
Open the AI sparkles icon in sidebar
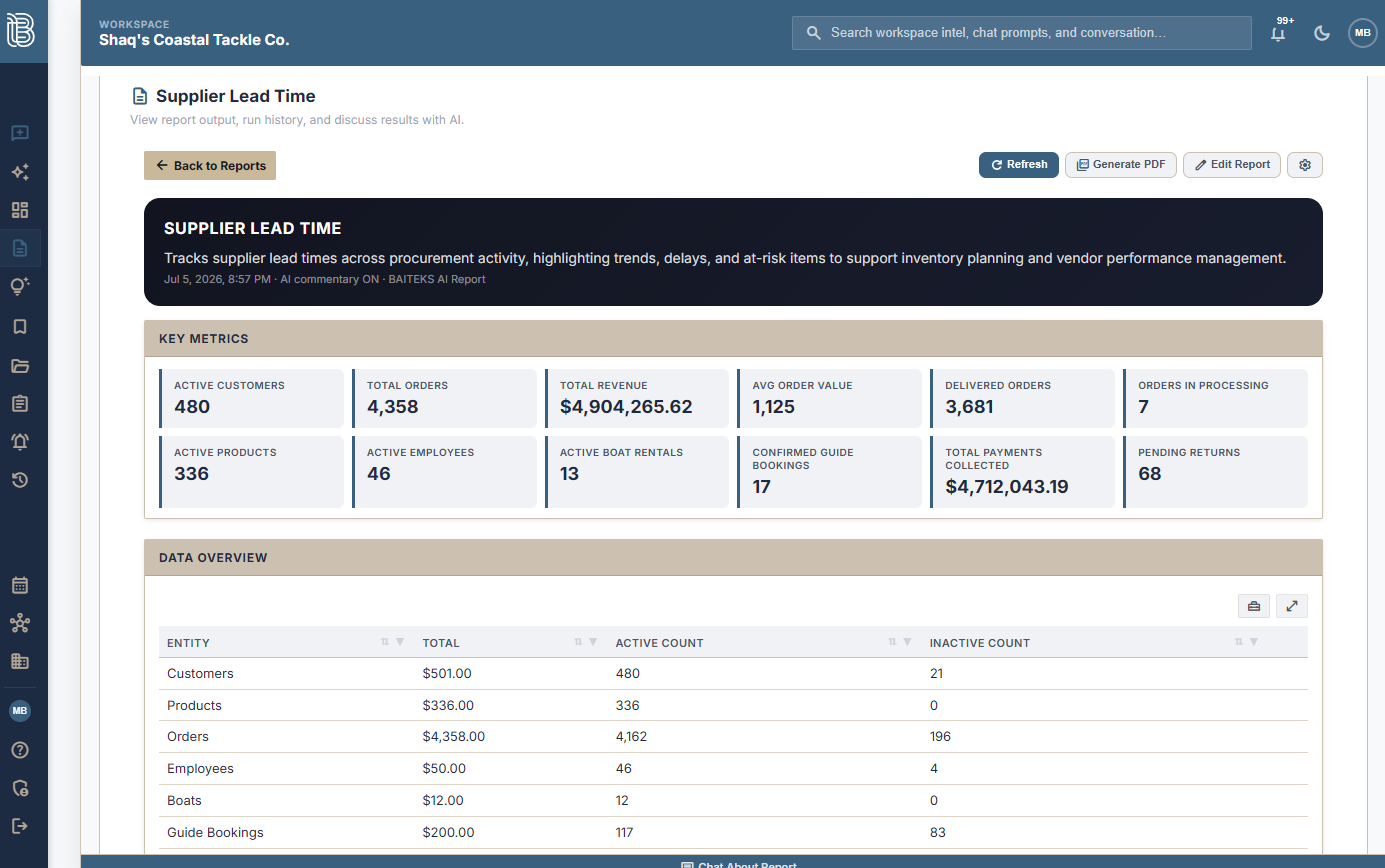20,172
